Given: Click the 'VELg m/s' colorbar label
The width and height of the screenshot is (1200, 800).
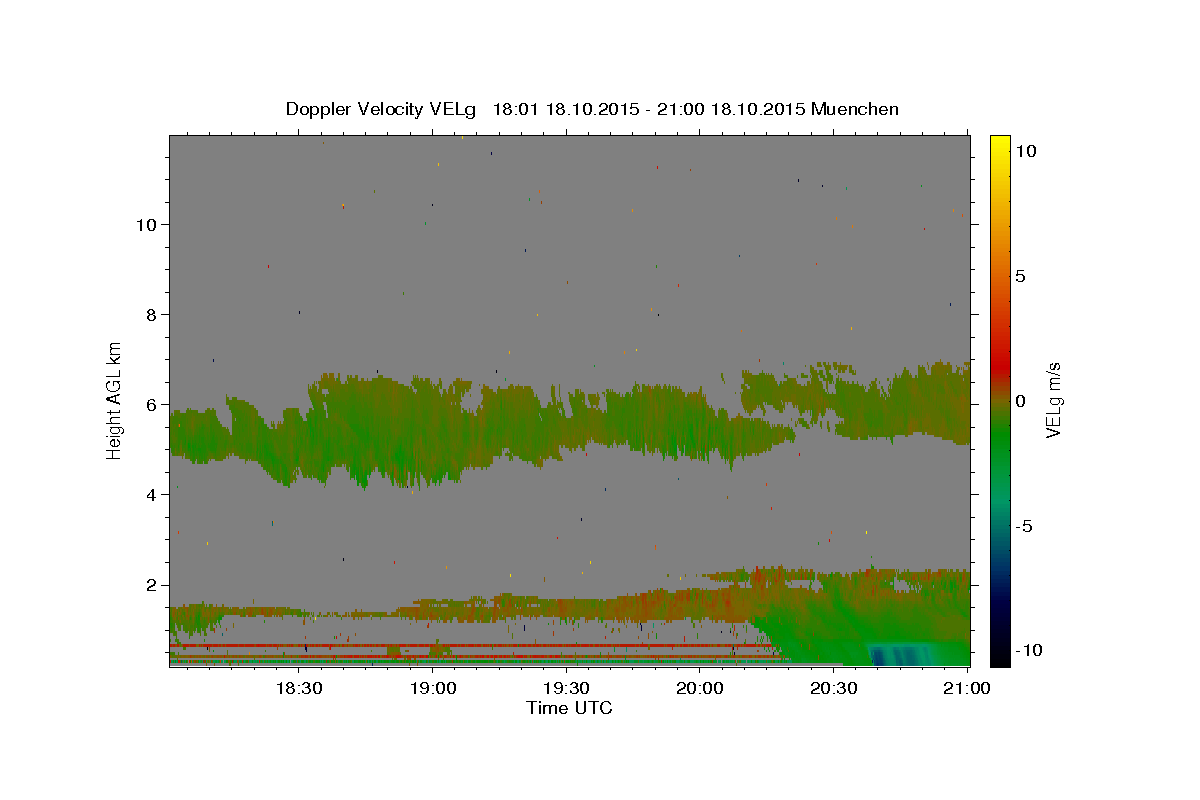Looking at the screenshot, I should tap(1053, 399).
